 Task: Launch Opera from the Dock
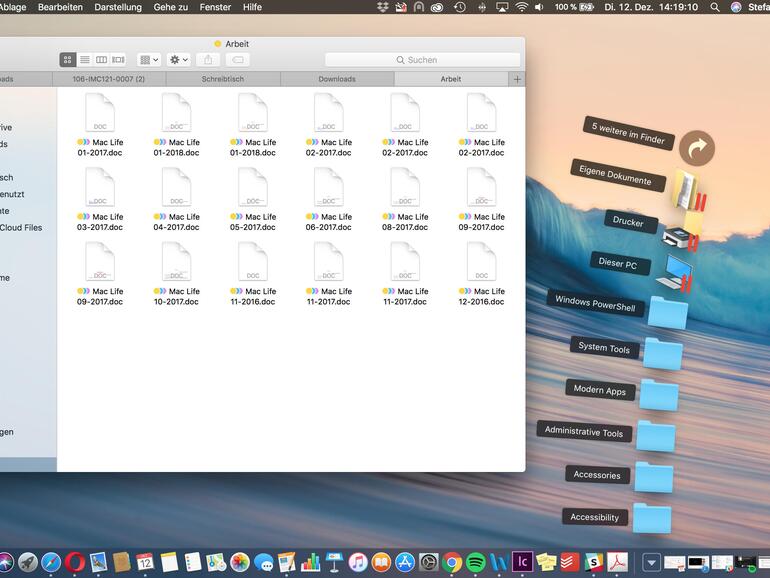point(75,562)
